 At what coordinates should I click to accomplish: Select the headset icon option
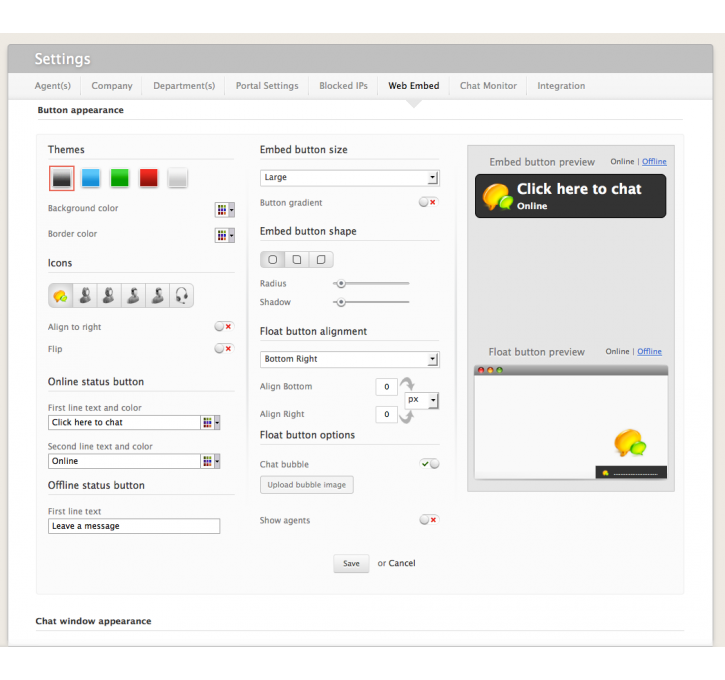(x=181, y=295)
